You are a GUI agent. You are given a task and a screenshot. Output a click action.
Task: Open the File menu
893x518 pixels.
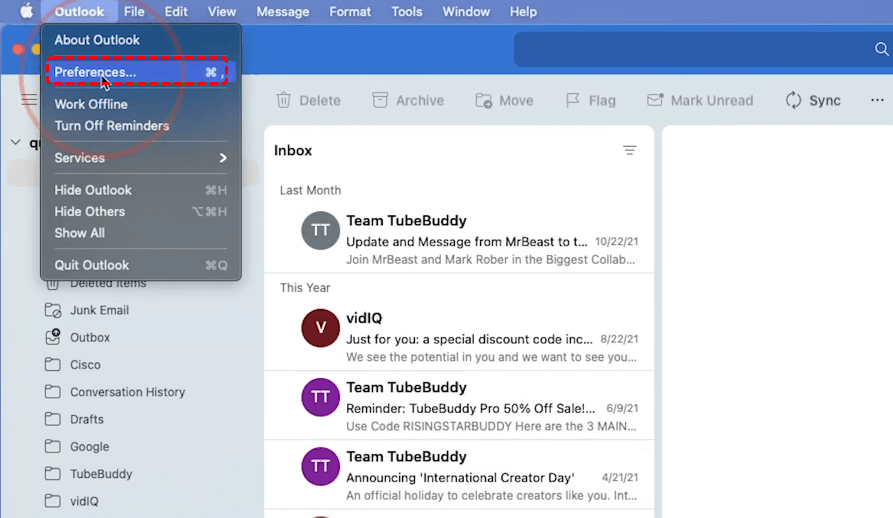pyautogui.click(x=134, y=11)
